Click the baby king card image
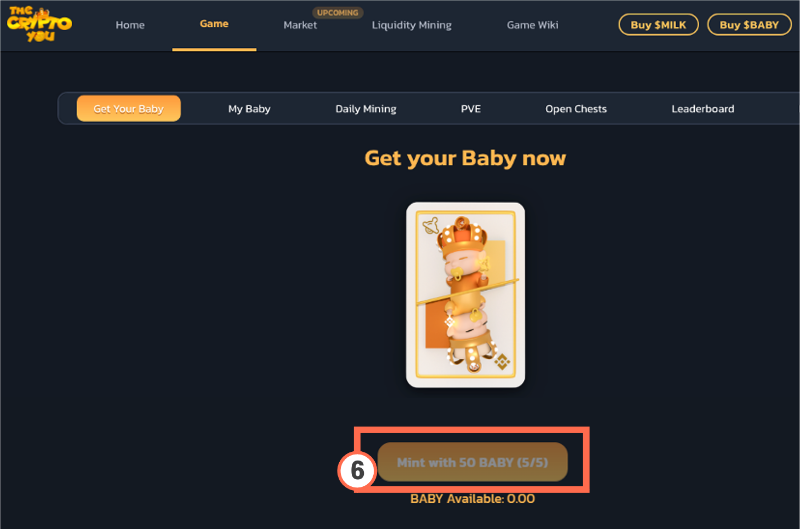Image resolution: width=800 pixels, height=529 pixels. [x=465, y=295]
